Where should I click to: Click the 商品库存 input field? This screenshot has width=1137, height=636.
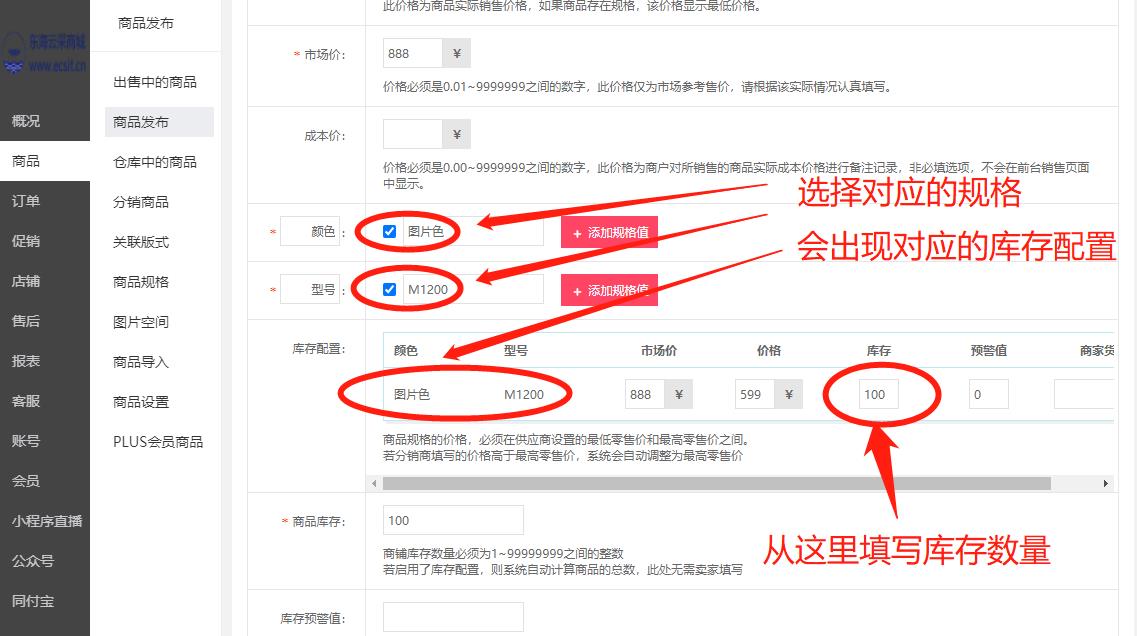tap(453, 520)
